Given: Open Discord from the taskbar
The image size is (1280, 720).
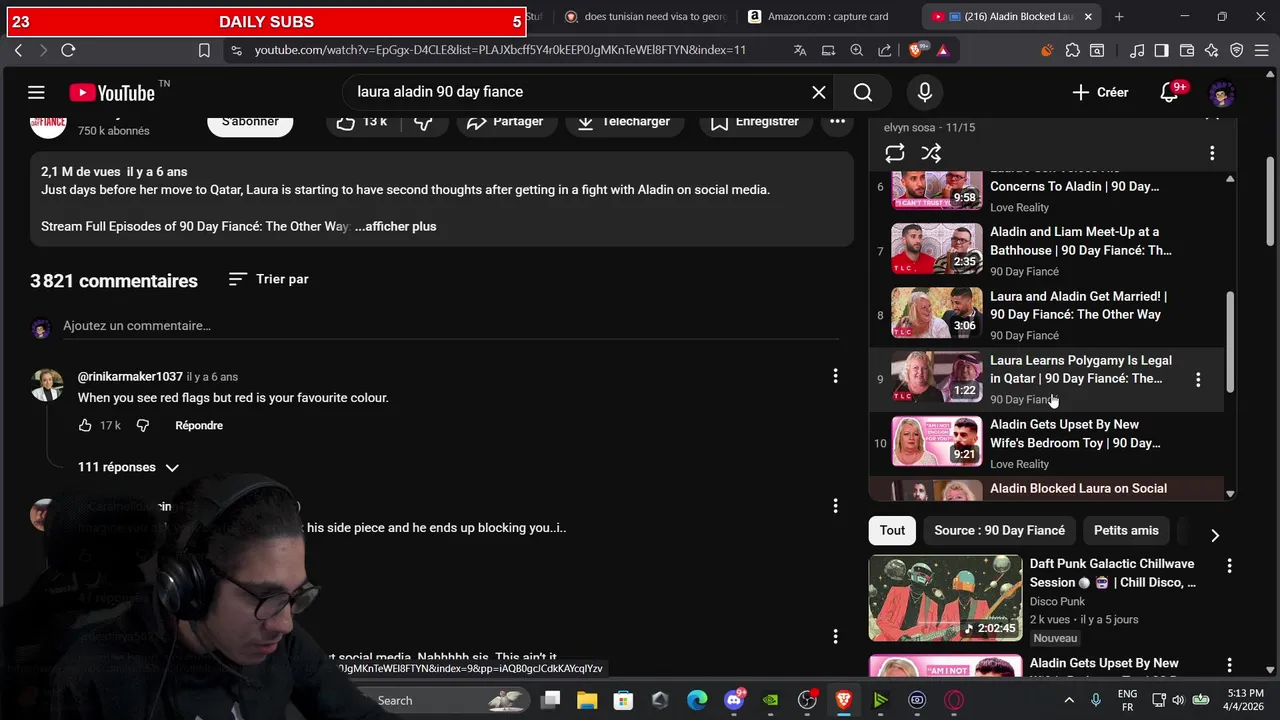Looking at the screenshot, I should 734,700.
